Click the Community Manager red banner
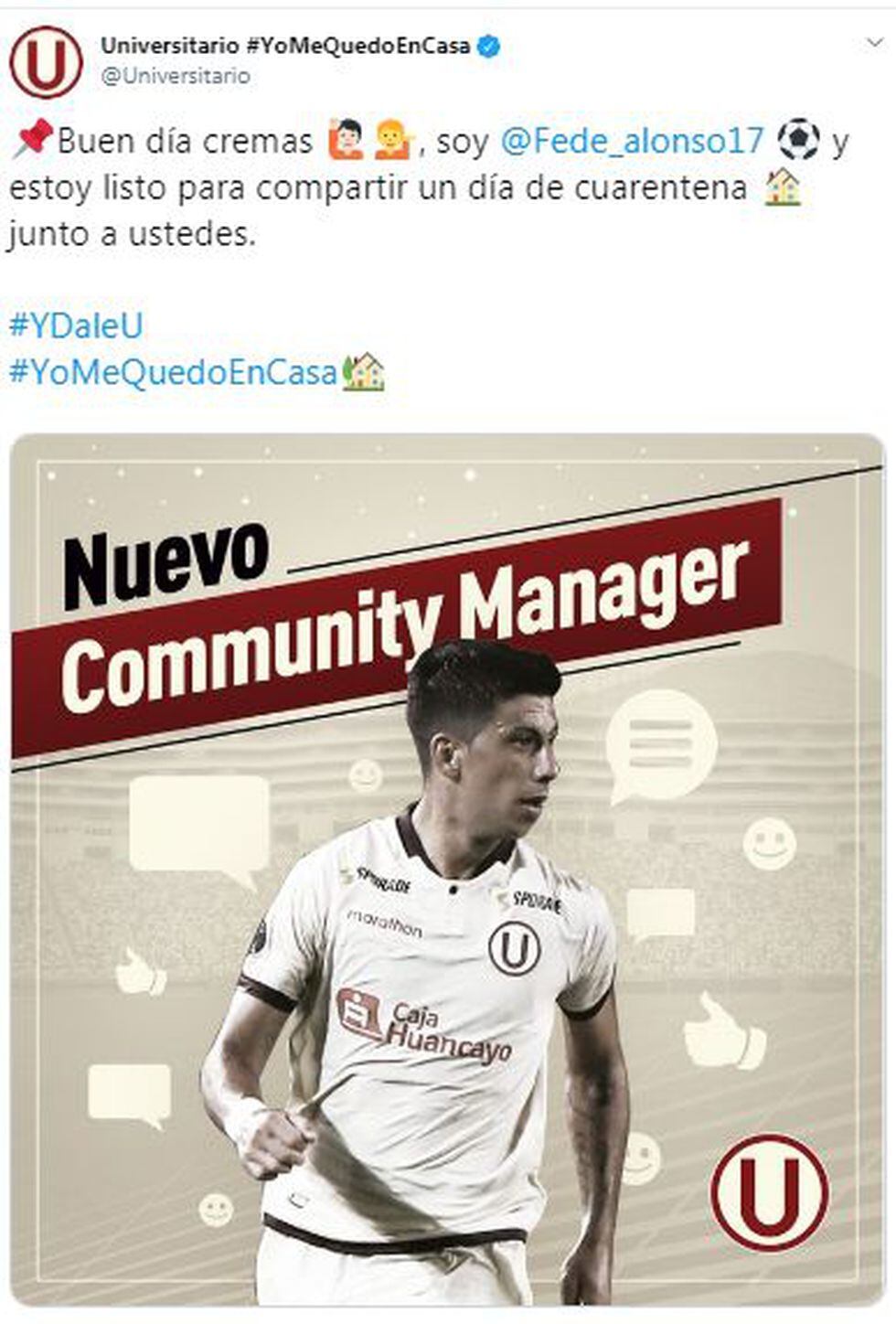Screen dimensions: 896x1324 397,629
